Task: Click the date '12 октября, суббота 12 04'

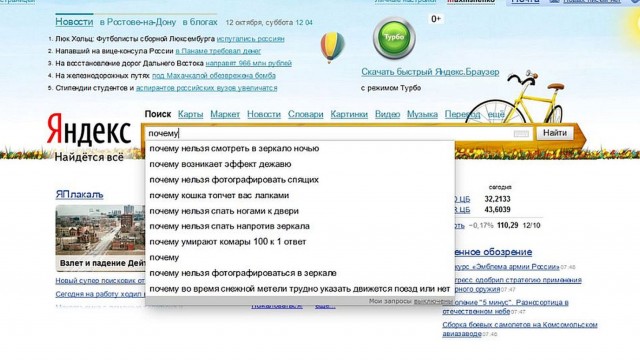Action: click(x=269, y=22)
